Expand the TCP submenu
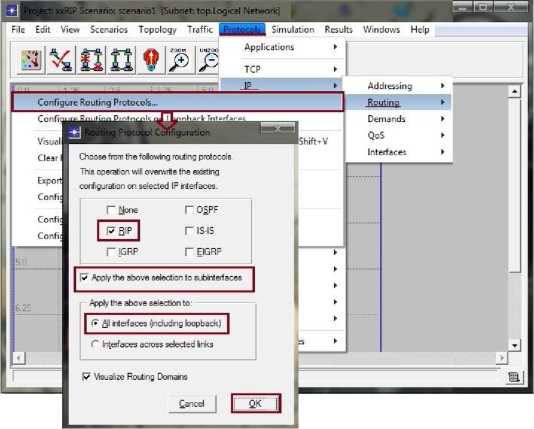 283,69
